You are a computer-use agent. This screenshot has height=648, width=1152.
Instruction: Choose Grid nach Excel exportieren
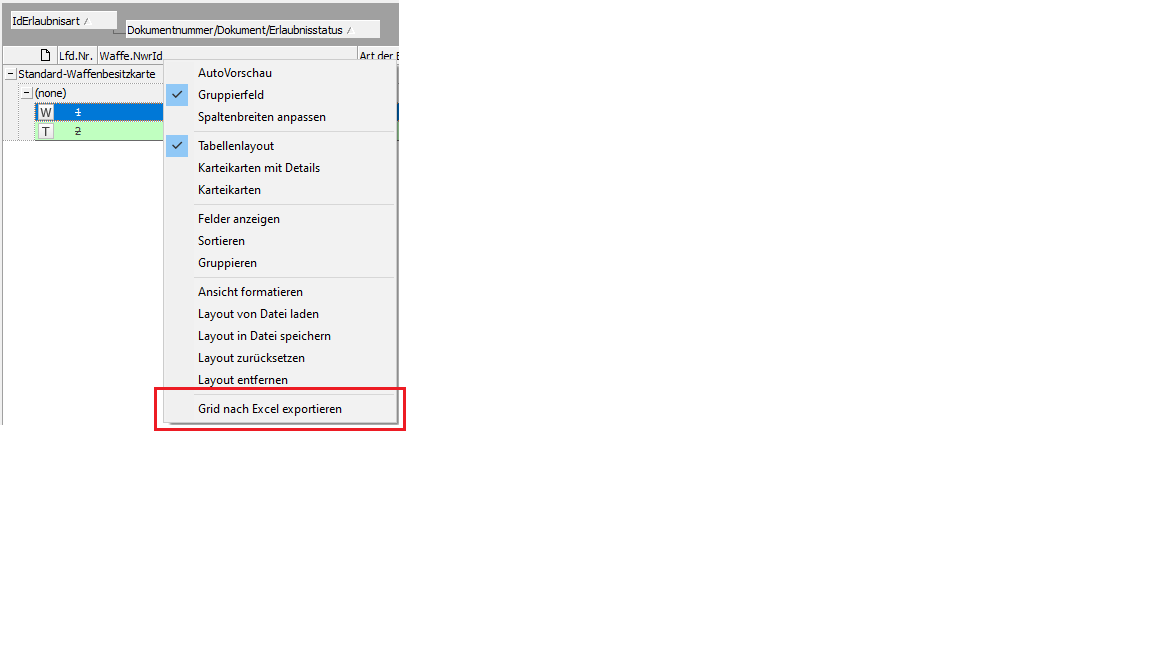click(269, 409)
